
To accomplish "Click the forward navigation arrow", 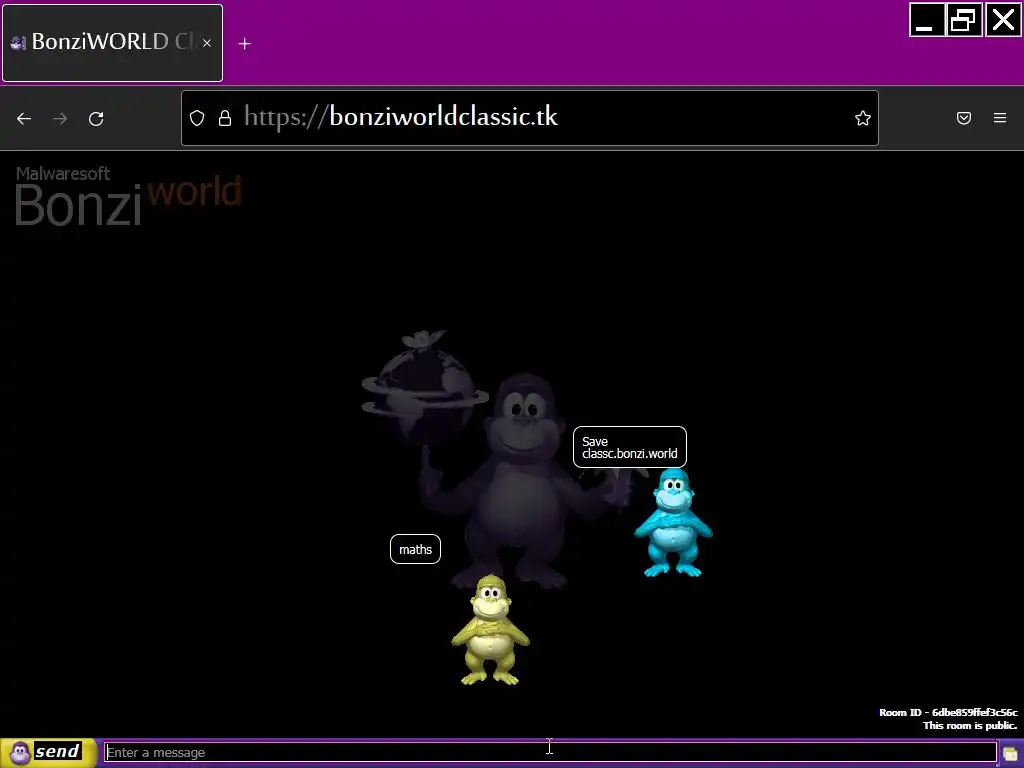I will pyautogui.click(x=60, y=118).
